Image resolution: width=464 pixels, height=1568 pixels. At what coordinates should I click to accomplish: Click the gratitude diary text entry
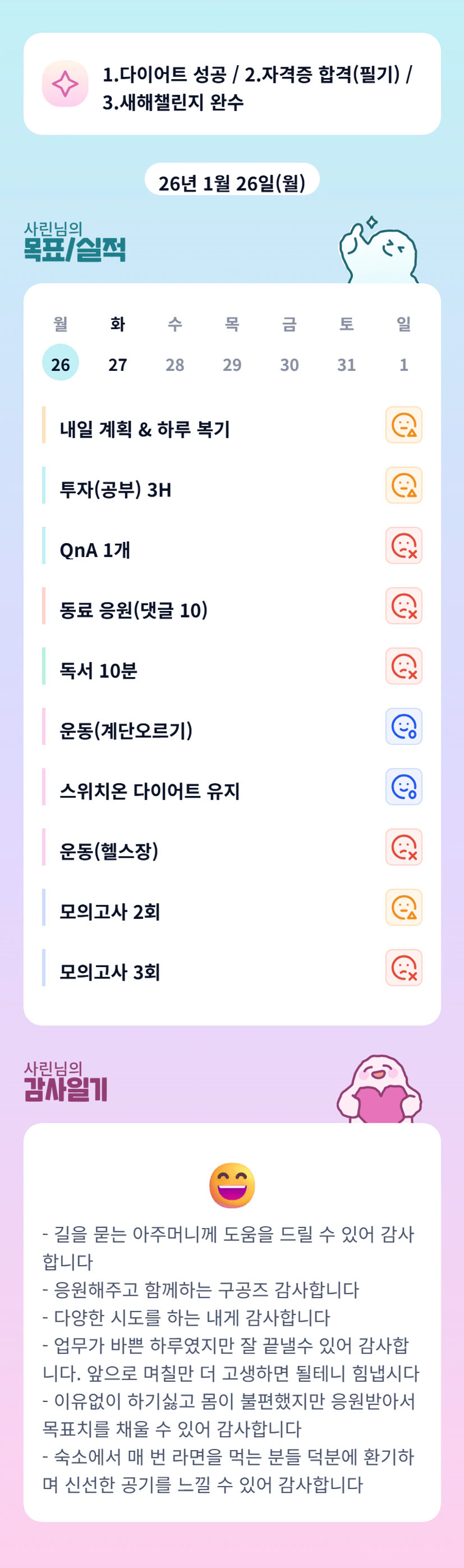tap(231, 1359)
